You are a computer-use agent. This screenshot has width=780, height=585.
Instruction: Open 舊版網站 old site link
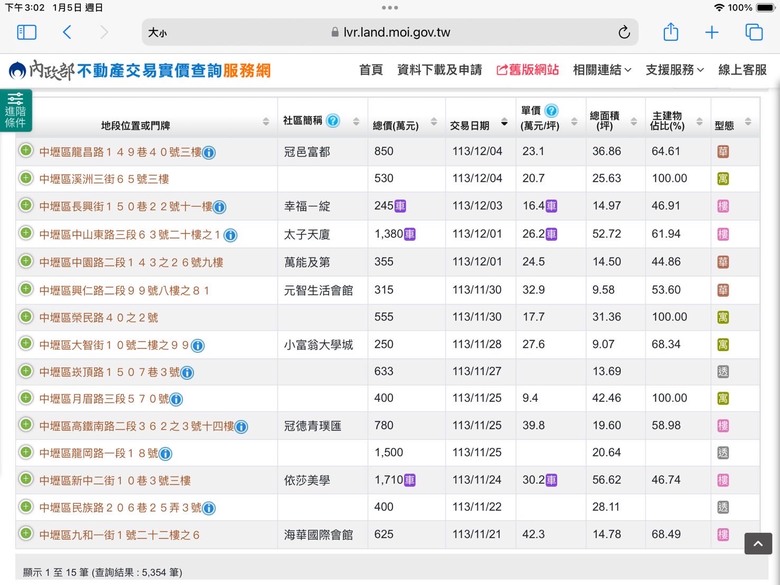[x=527, y=70]
